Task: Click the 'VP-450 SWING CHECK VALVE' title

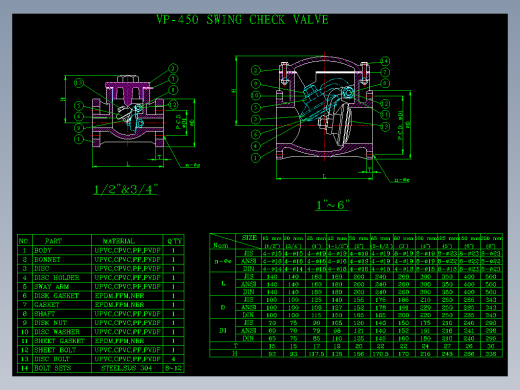Action: pyautogui.click(x=242, y=20)
